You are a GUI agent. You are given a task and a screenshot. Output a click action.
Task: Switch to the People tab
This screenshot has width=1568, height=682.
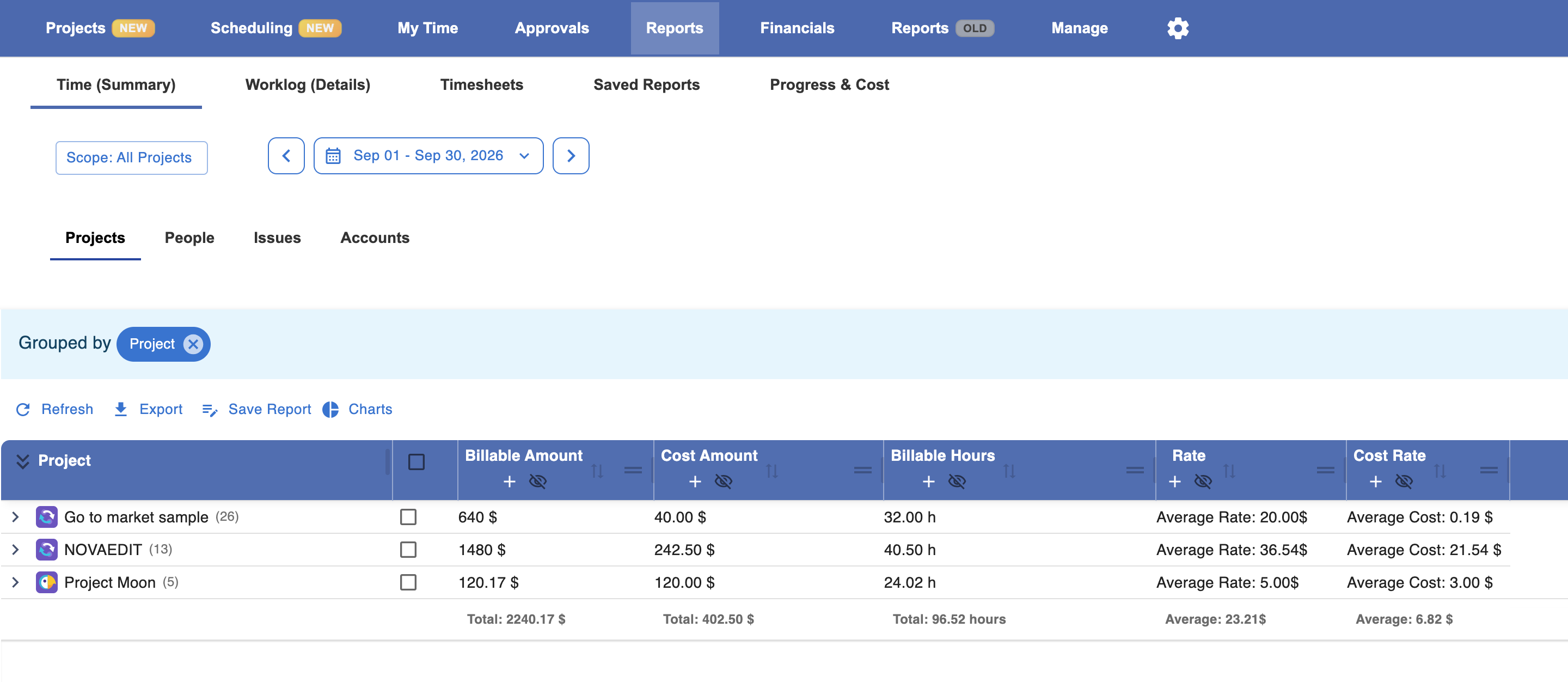pyautogui.click(x=189, y=238)
